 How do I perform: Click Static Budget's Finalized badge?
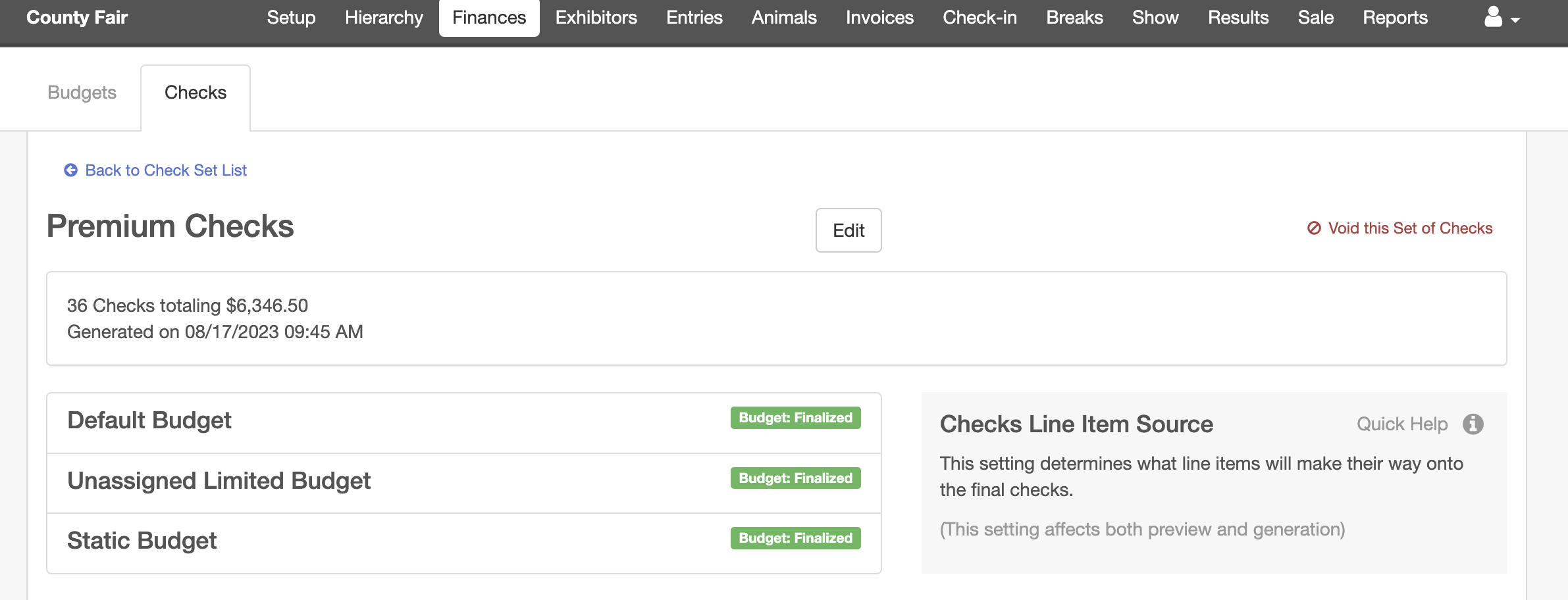coord(795,538)
